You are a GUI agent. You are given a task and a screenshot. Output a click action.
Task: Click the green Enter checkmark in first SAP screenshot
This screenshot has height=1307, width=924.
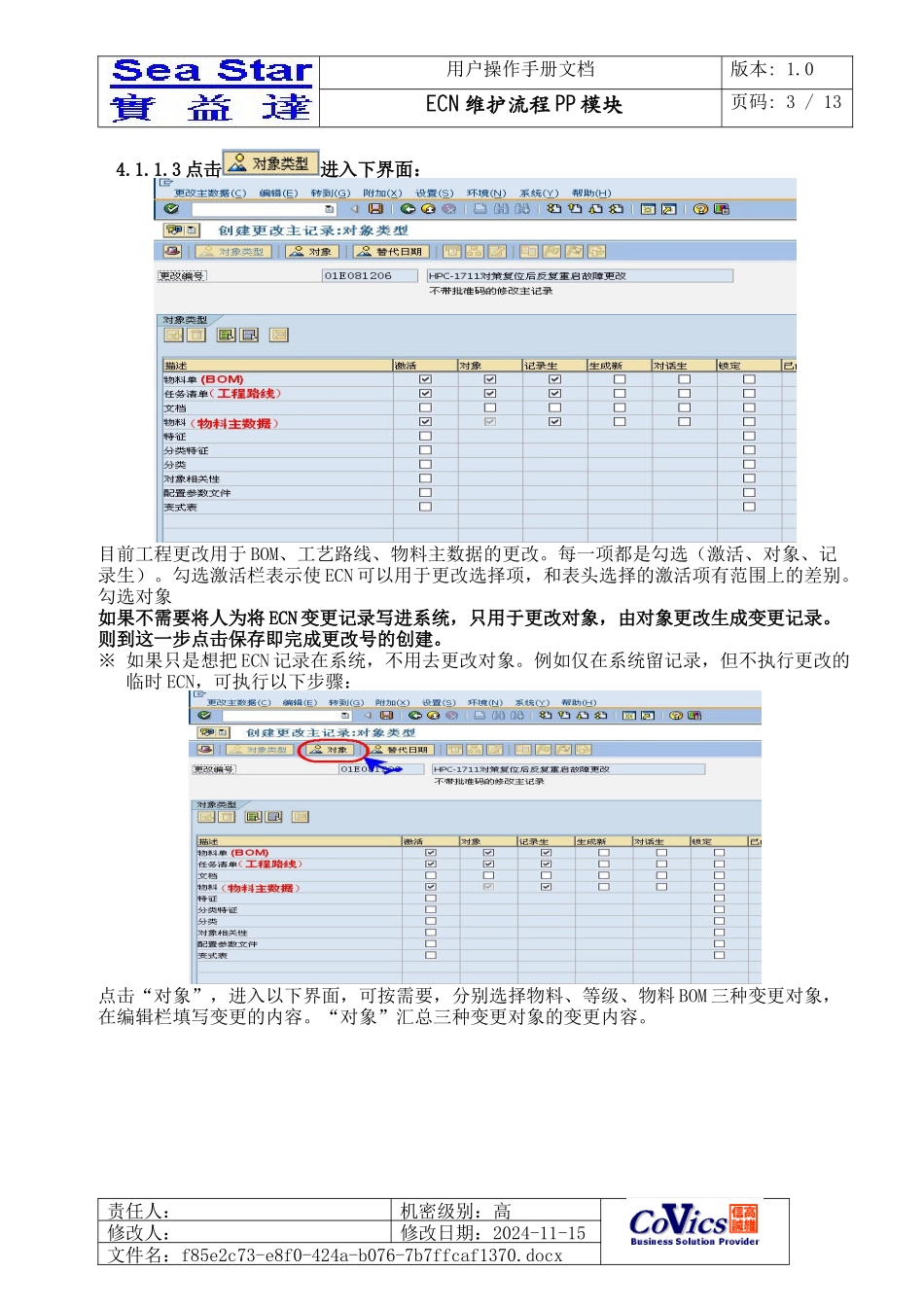tap(171, 209)
